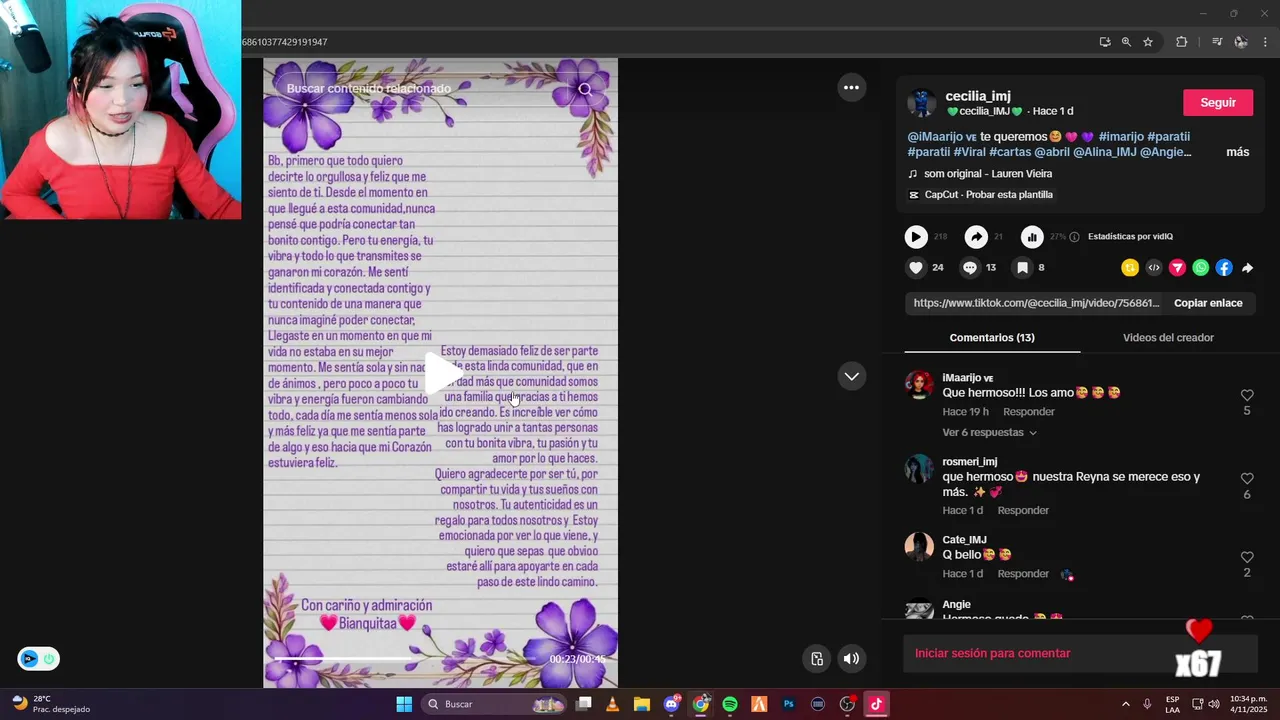Send to friends with red paper-plane icon

[x=1177, y=267]
